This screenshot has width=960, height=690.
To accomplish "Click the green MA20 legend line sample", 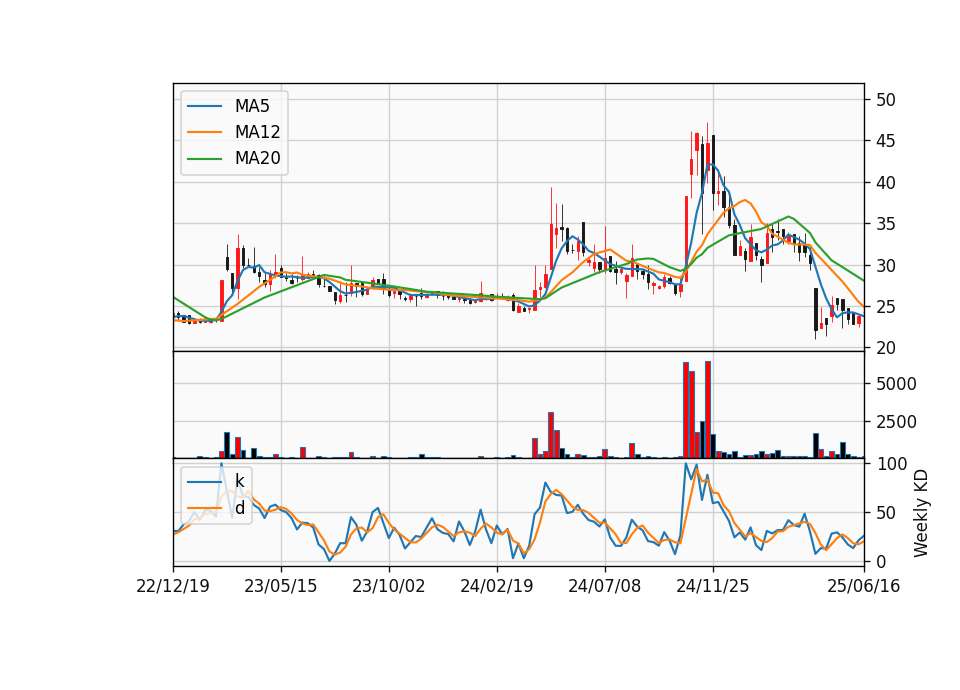I will [204, 159].
